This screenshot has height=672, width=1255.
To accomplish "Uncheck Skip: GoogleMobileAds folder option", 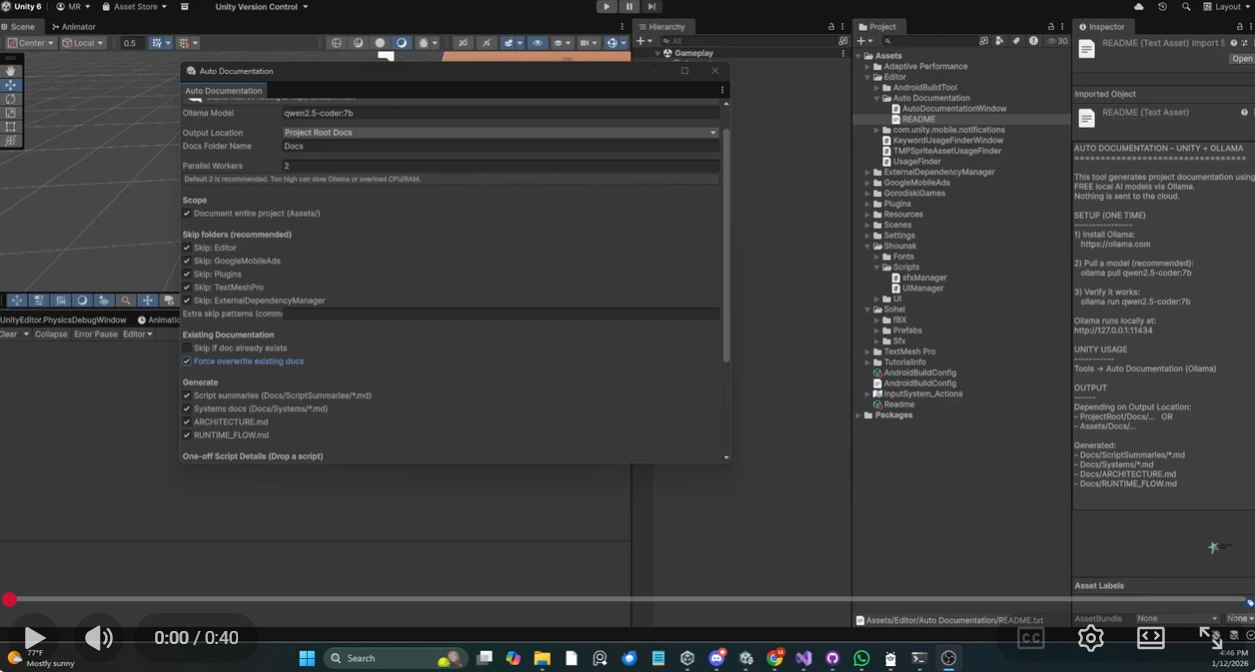I will pos(187,261).
